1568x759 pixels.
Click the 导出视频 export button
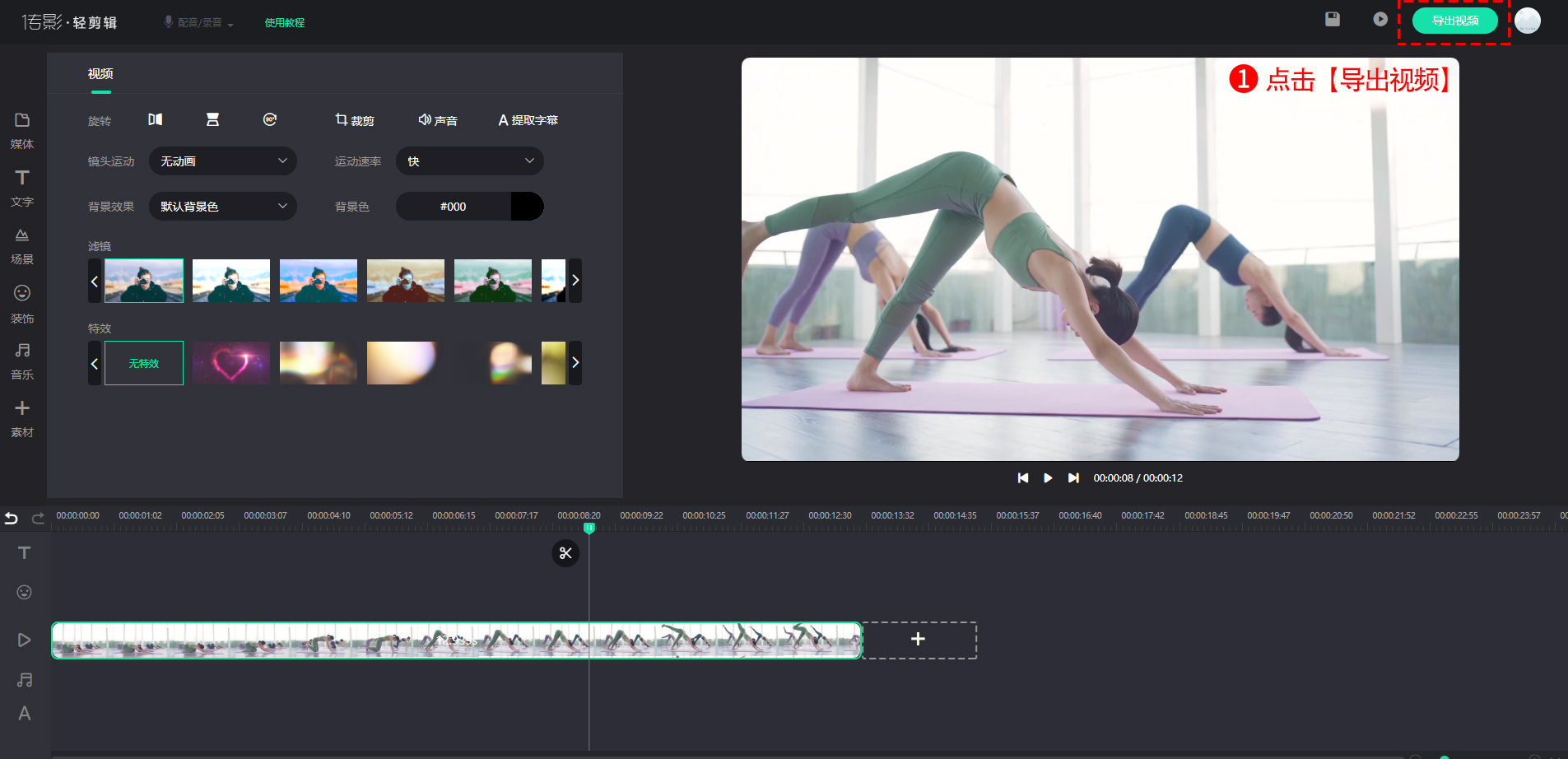pyautogui.click(x=1455, y=21)
